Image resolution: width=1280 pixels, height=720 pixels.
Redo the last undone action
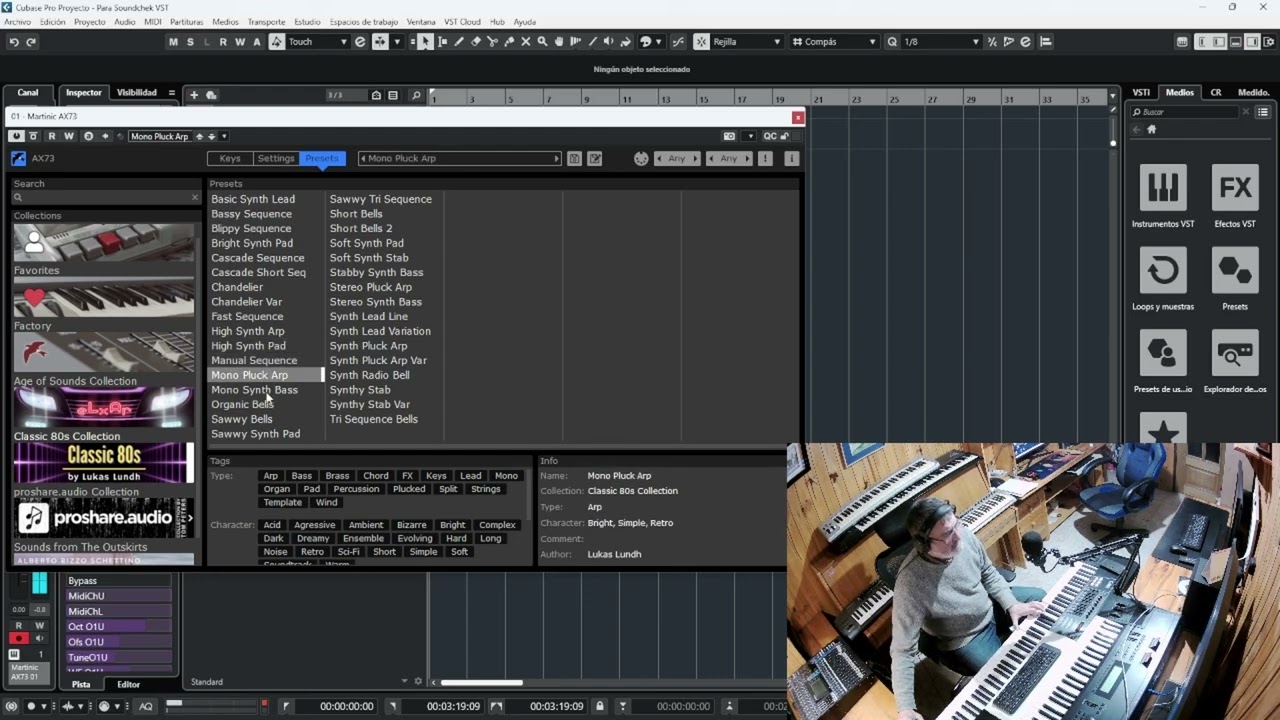31,42
